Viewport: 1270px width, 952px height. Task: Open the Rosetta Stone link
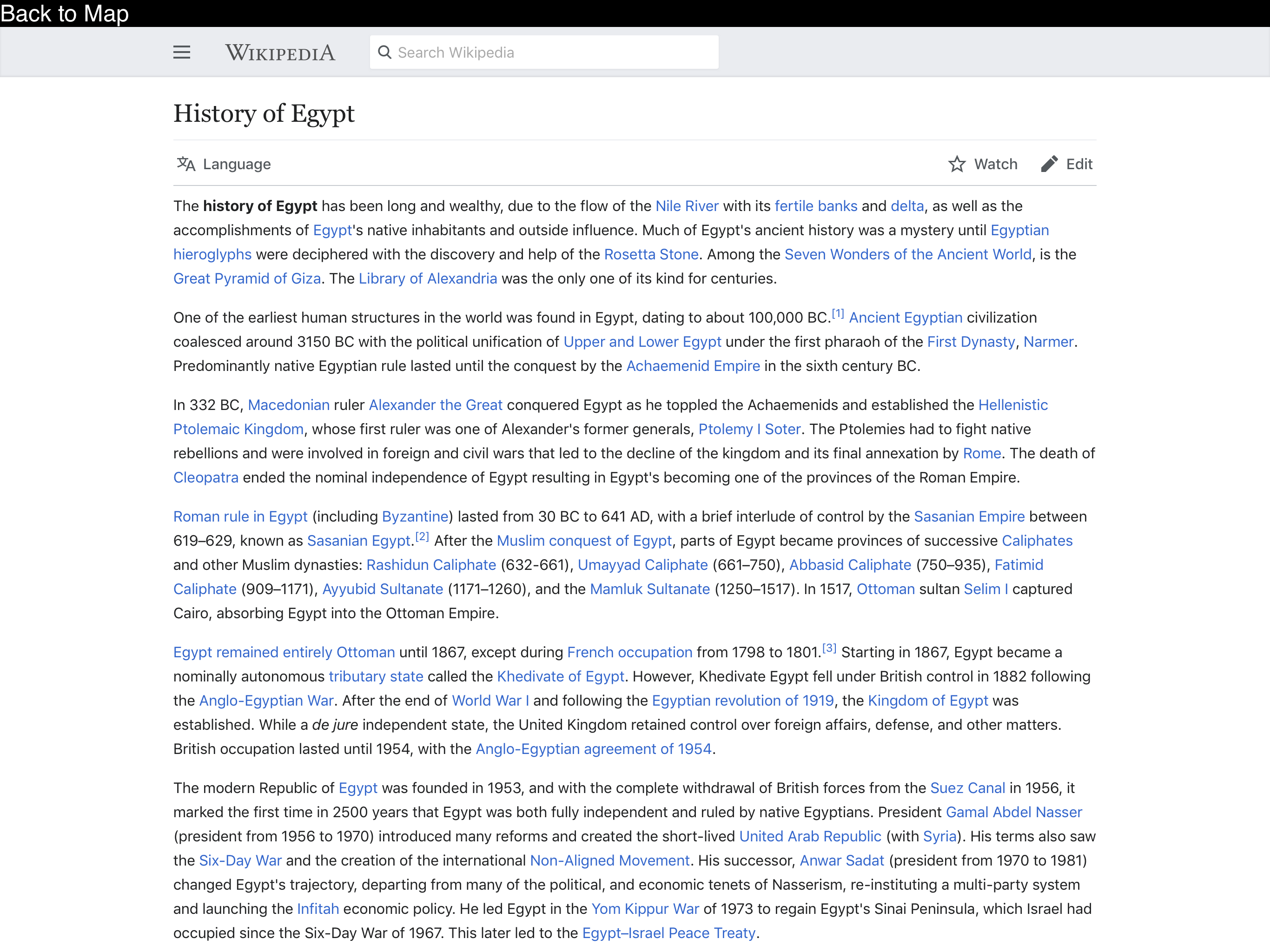click(651, 254)
